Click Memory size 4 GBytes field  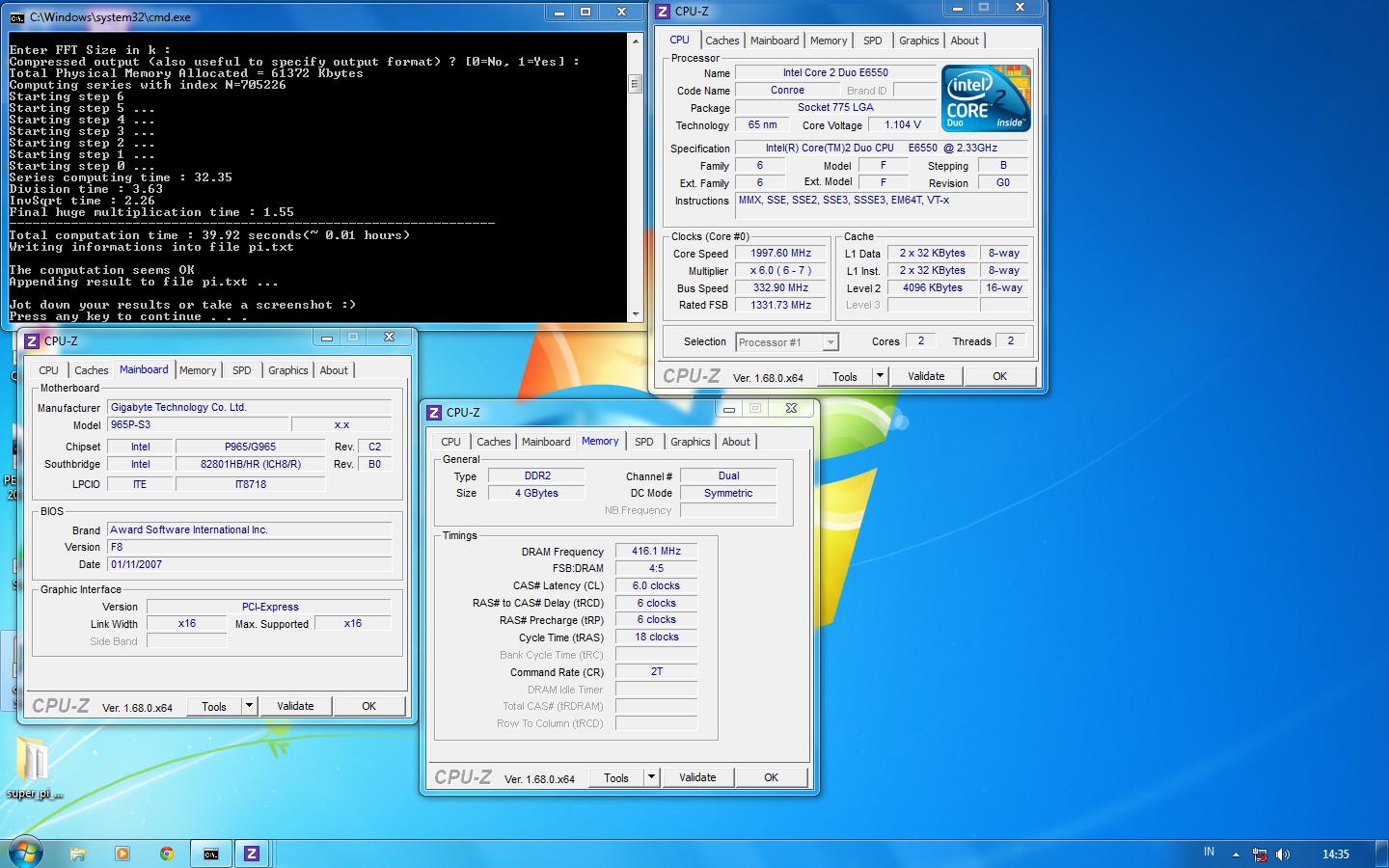coord(536,493)
